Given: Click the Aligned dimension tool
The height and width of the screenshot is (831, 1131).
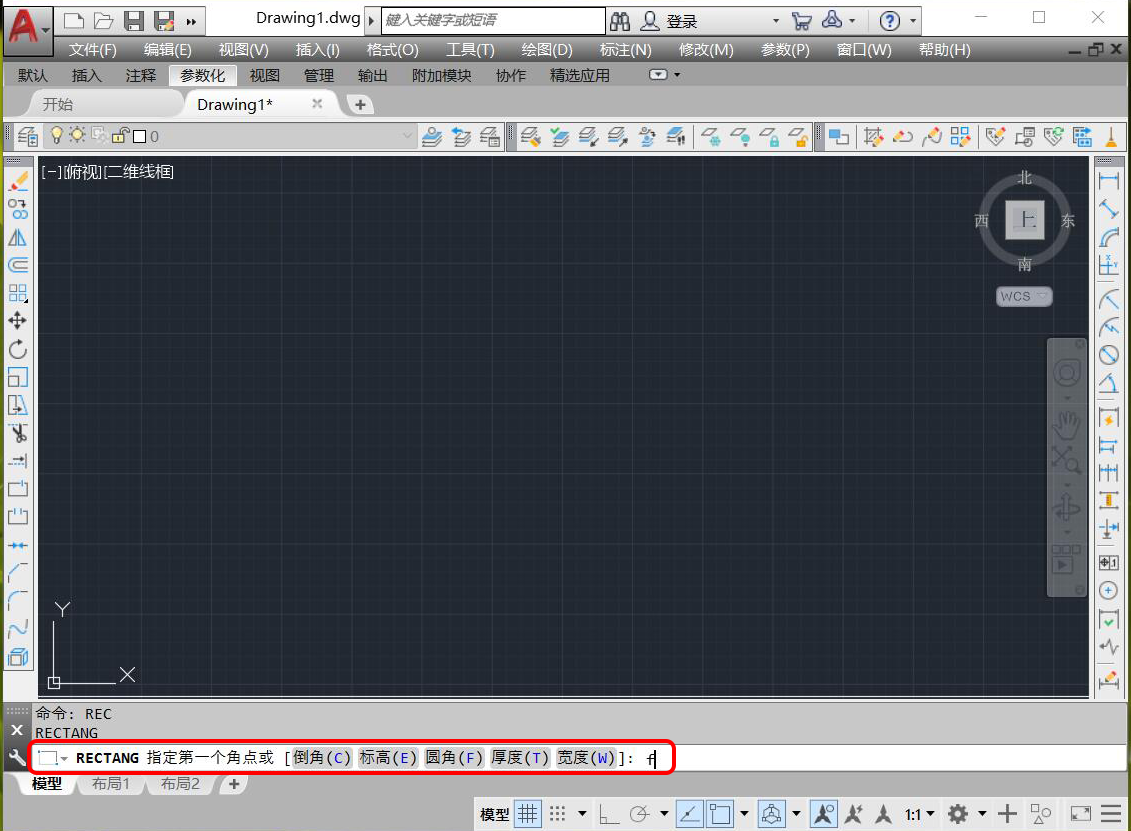Looking at the screenshot, I should (x=1109, y=209).
